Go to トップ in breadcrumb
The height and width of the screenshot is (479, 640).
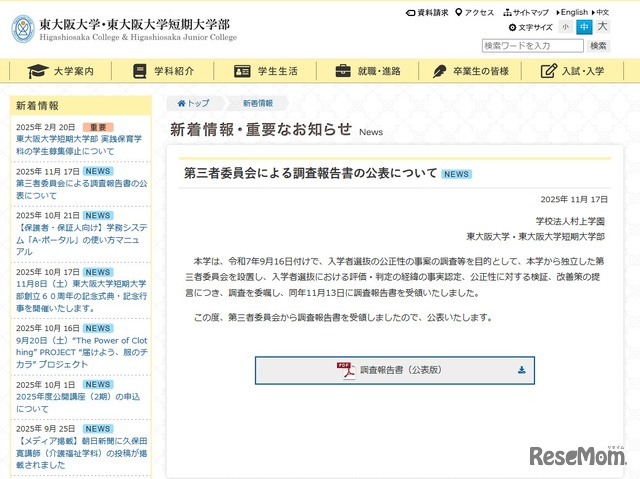193,103
